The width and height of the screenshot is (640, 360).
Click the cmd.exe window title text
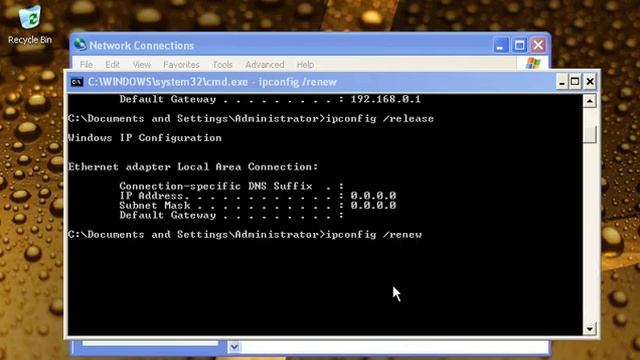click(x=212, y=82)
